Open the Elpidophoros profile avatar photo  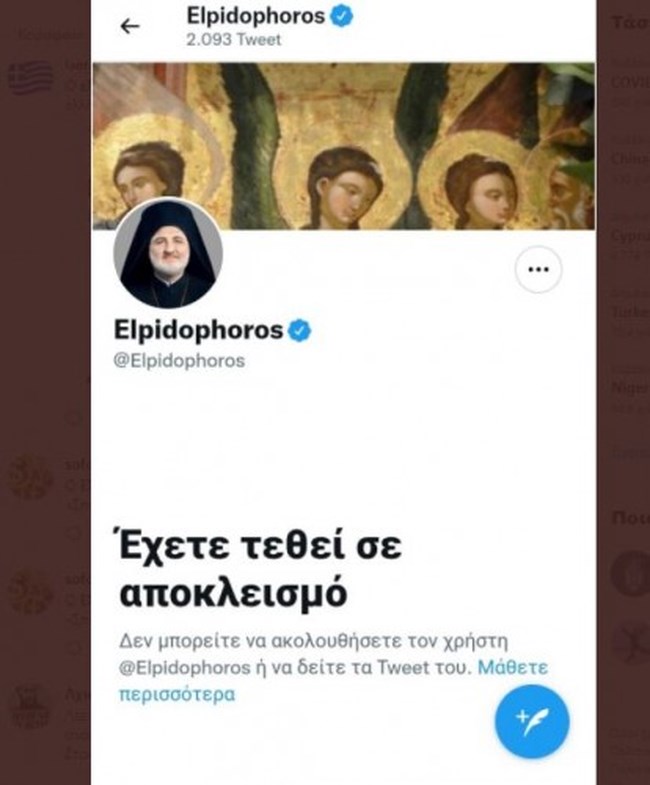168,254
